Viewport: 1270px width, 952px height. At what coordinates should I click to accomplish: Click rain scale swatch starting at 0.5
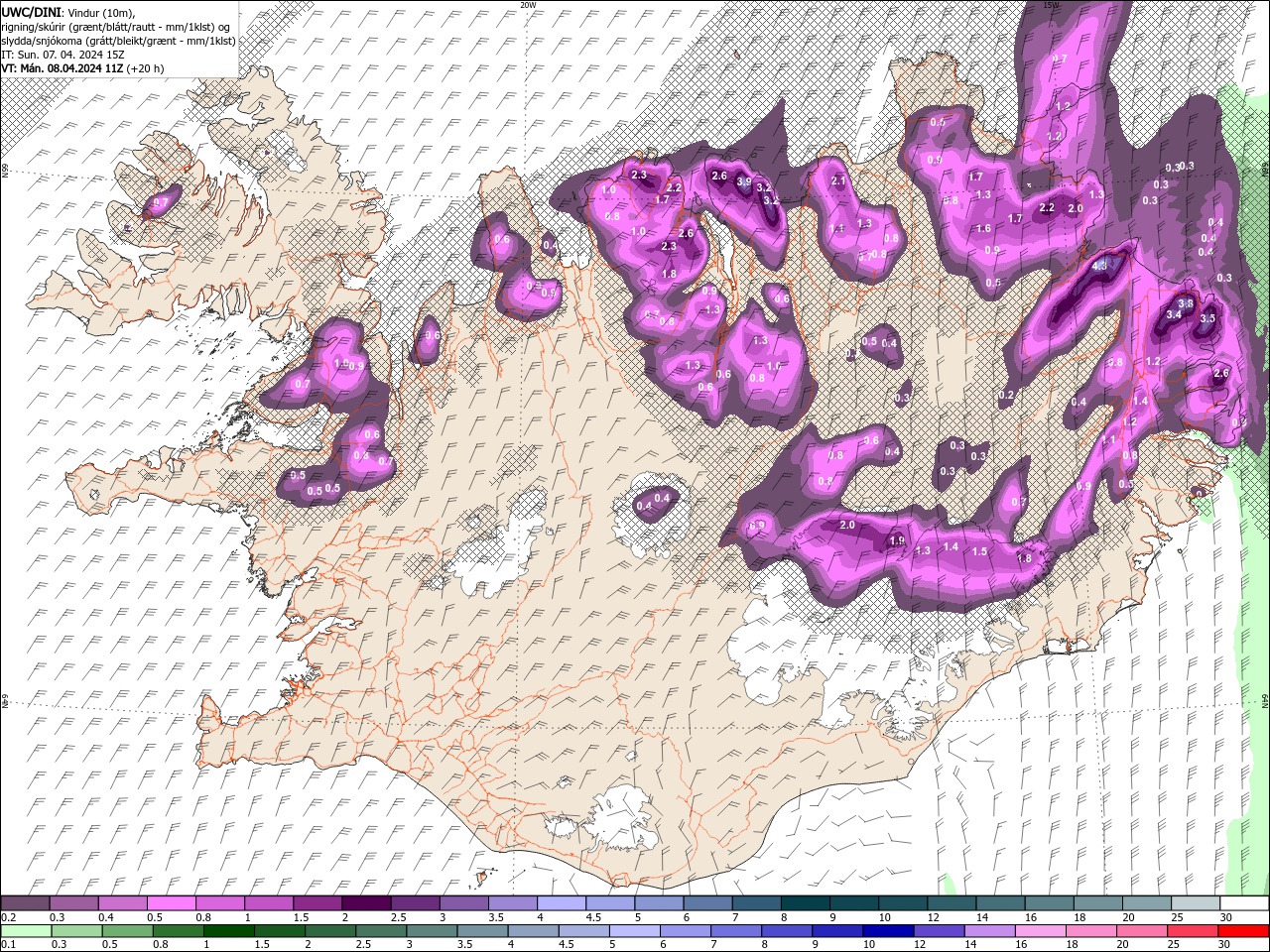(127, 931)
